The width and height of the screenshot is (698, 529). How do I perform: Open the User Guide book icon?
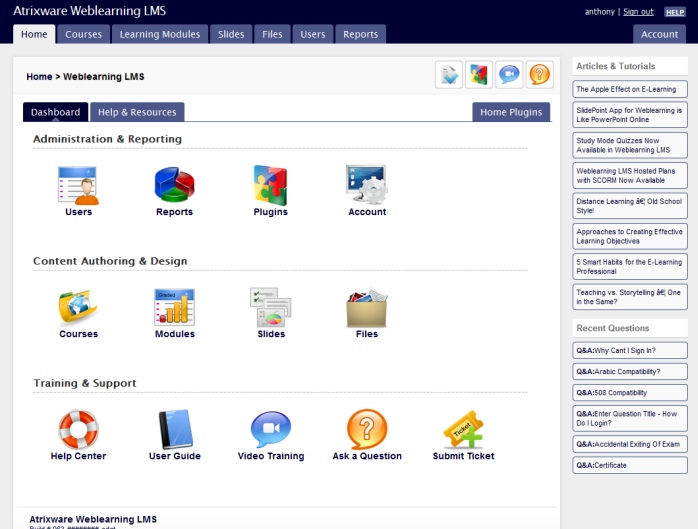[175, 429]
